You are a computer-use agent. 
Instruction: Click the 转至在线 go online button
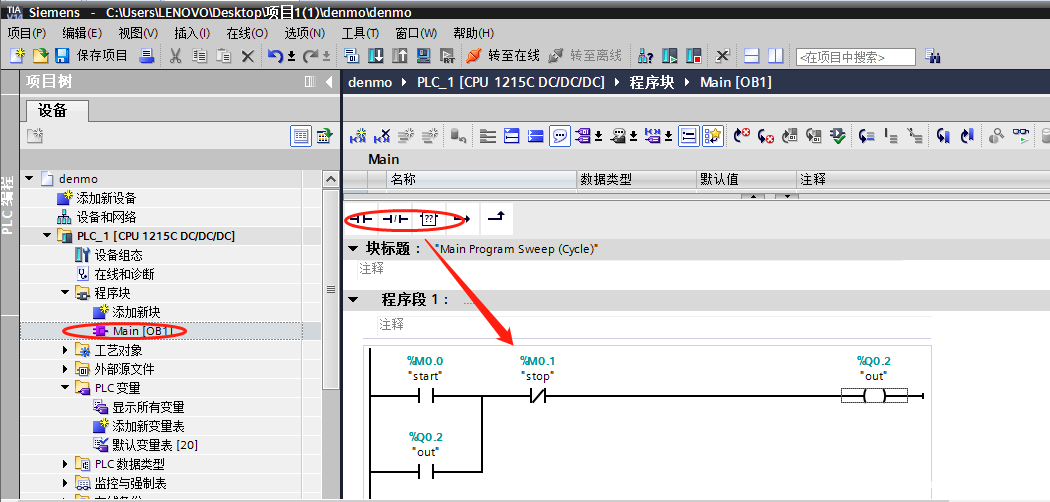point(503,55)
